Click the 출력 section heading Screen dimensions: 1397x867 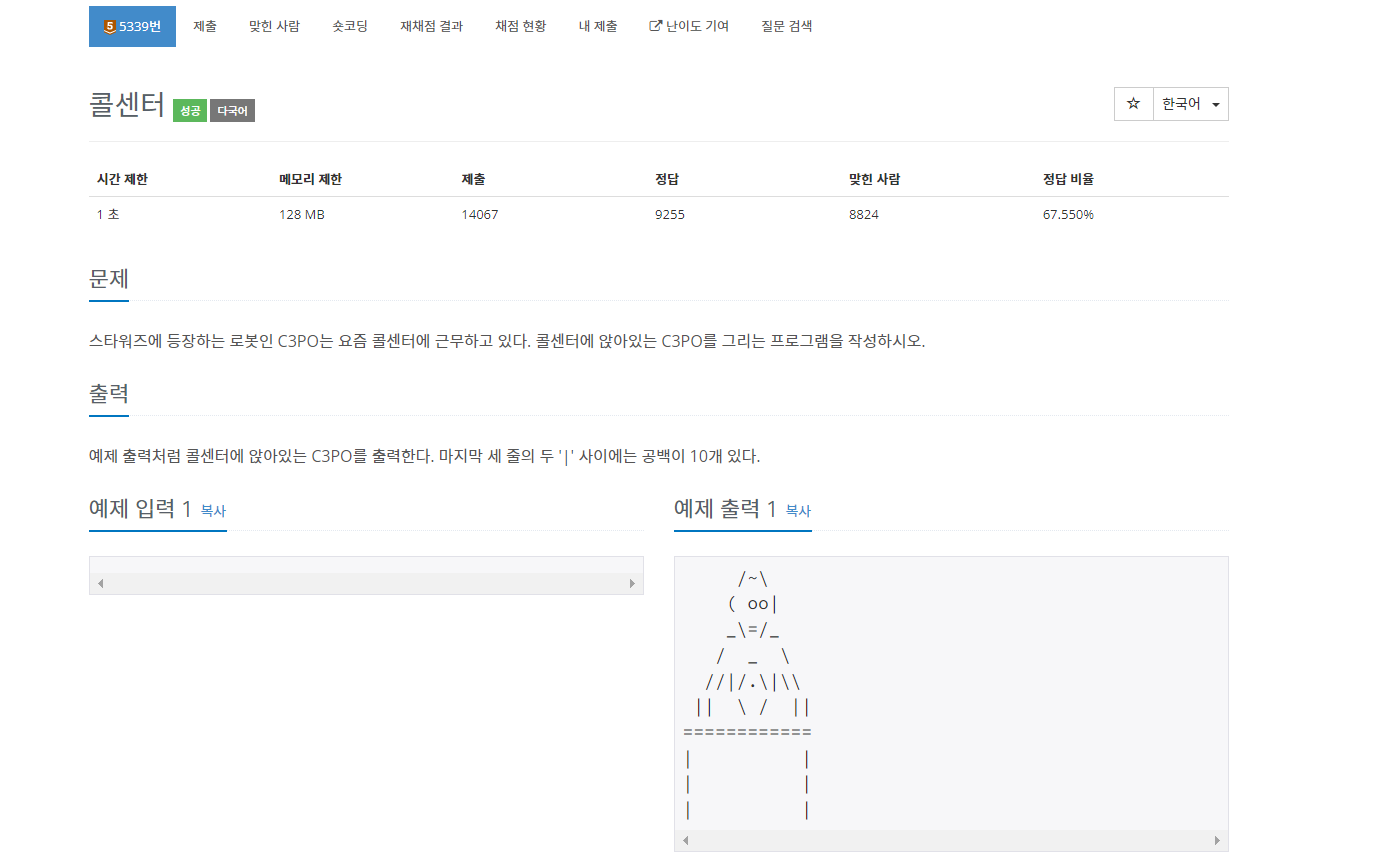tap(109, 393)
